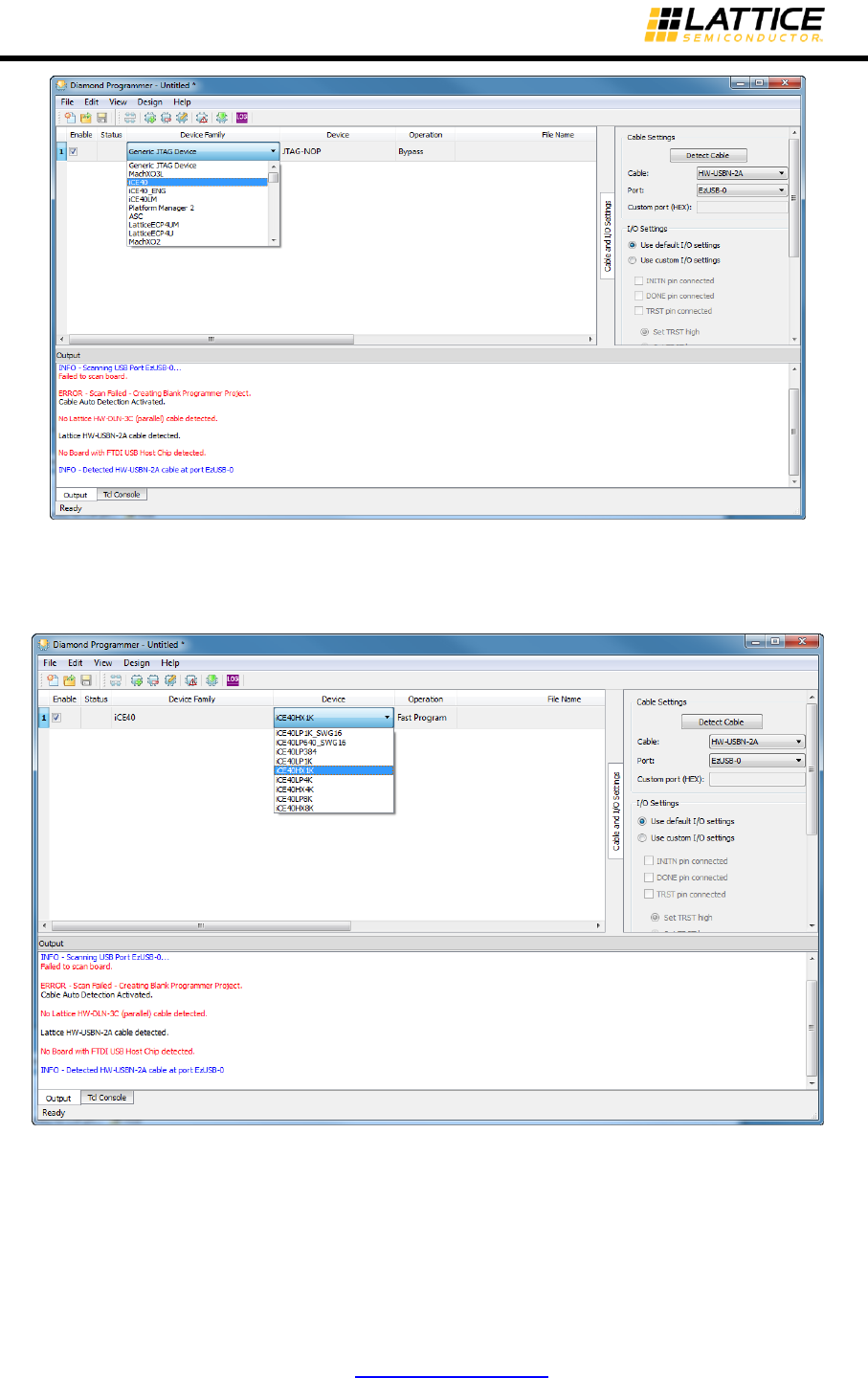Click Custom port (HEX) field in upper window
The image size is (868, 1378).
click(743, 207)
